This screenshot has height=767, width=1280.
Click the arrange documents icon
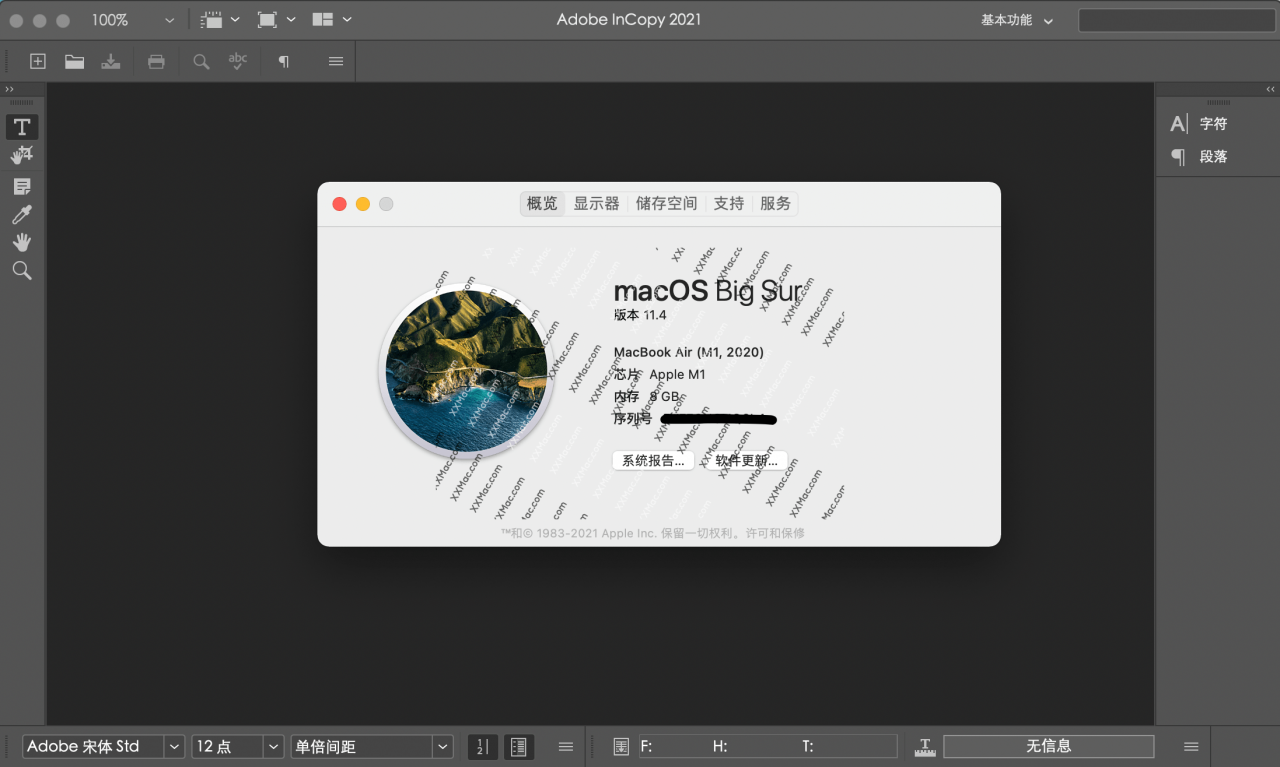pos(323,20)
